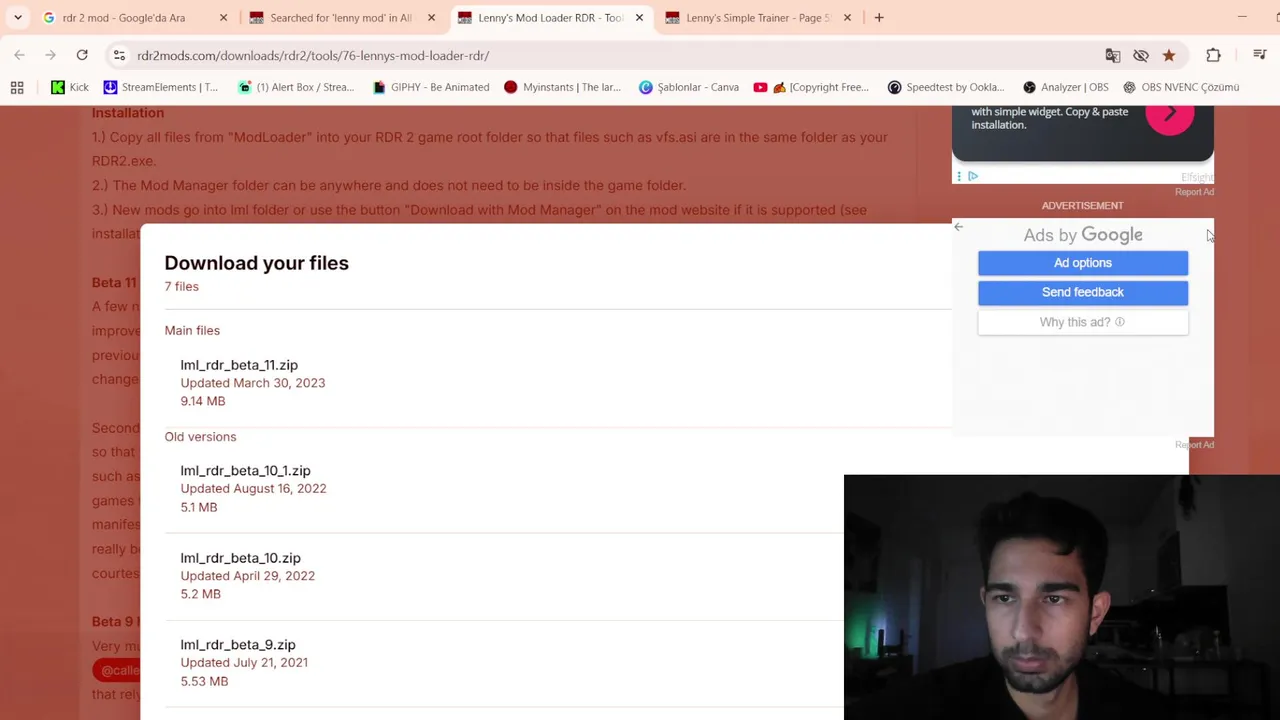This screenshot has height=720, width=1280.
Task: Open the tab search dropdown arrow
Action: coord(18,17)
